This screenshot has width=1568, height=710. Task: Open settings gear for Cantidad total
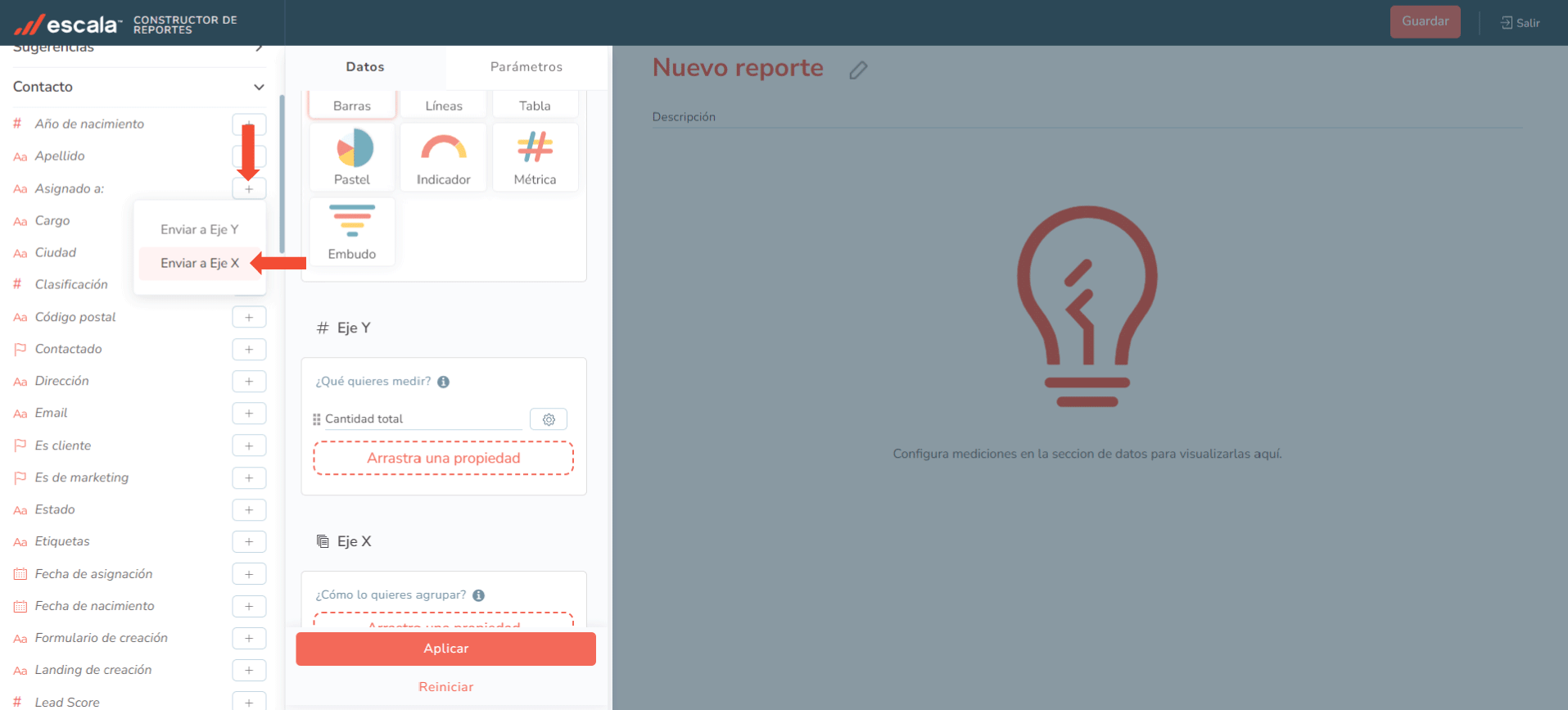549,419
